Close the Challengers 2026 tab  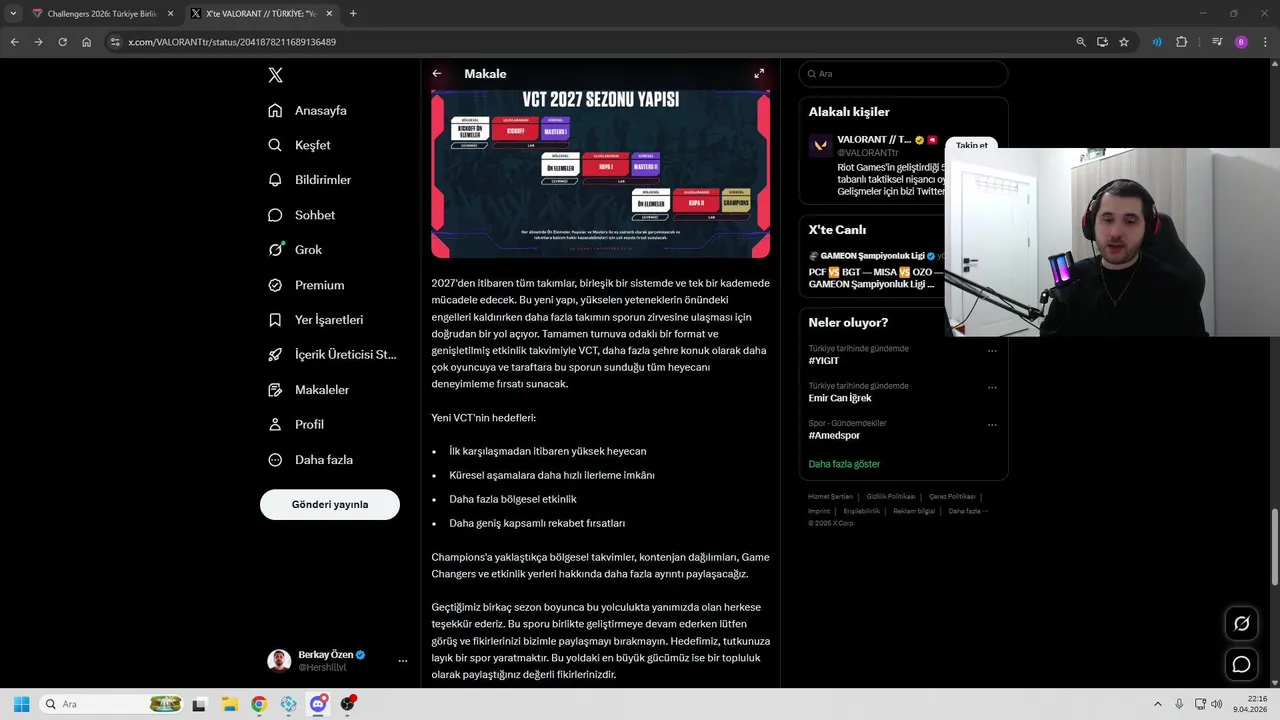click(170, 14)
